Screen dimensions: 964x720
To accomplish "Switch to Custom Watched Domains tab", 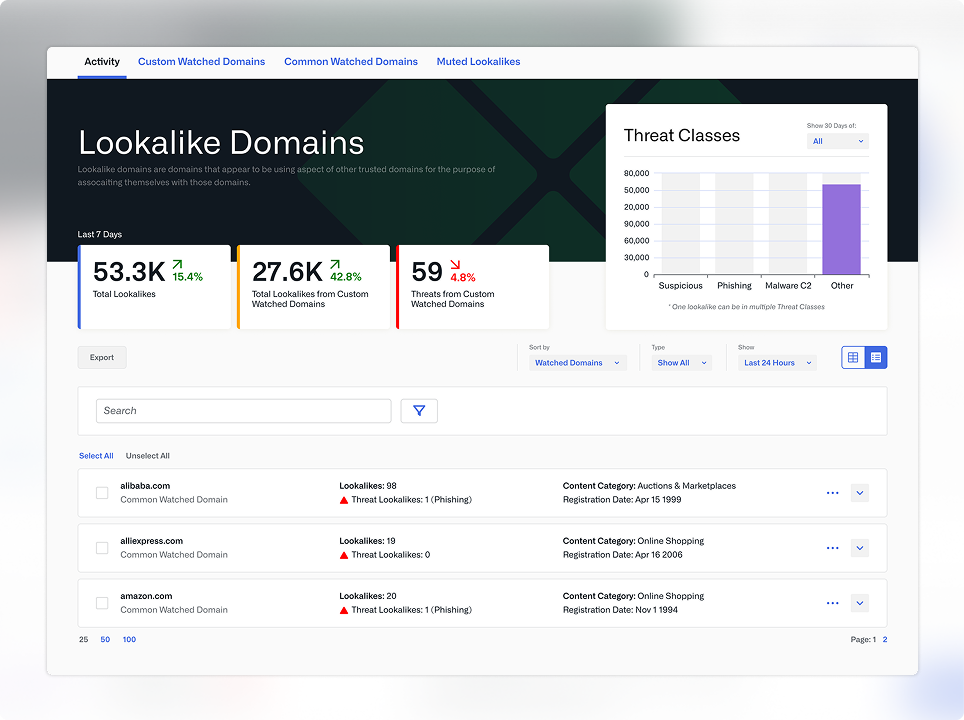I will pos(201,62).
